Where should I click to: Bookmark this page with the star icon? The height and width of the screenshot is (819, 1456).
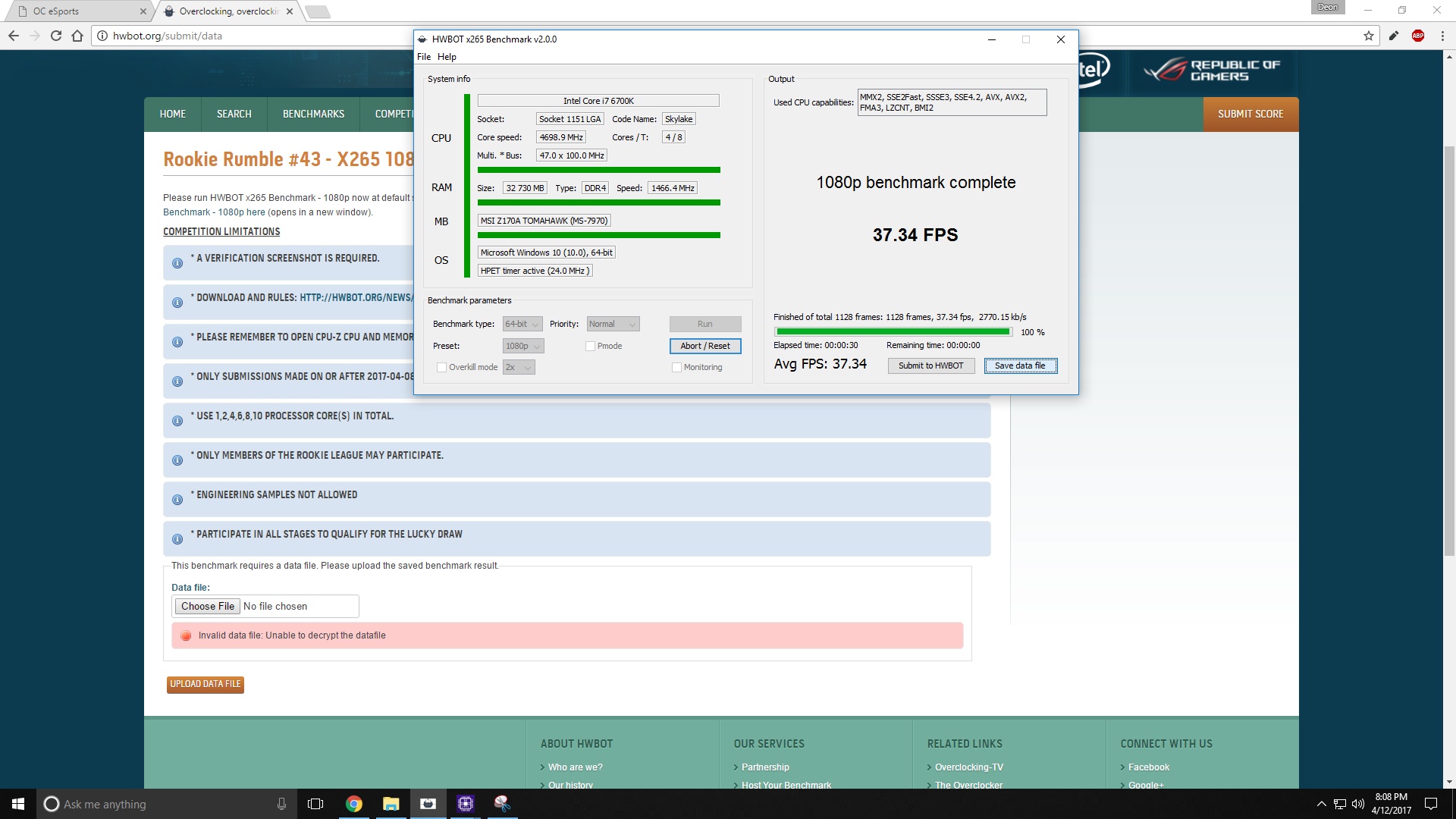click(x=1369, y=36)
